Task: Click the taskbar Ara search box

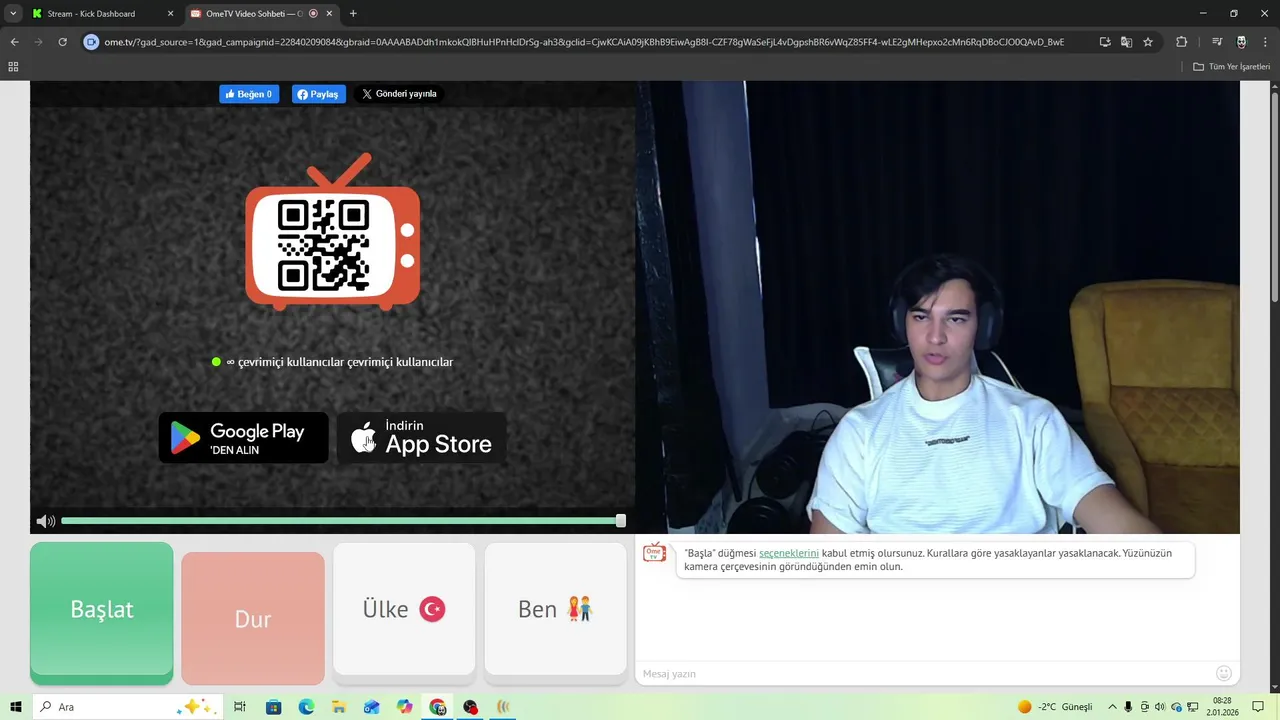Action: [x=127, y=707]
